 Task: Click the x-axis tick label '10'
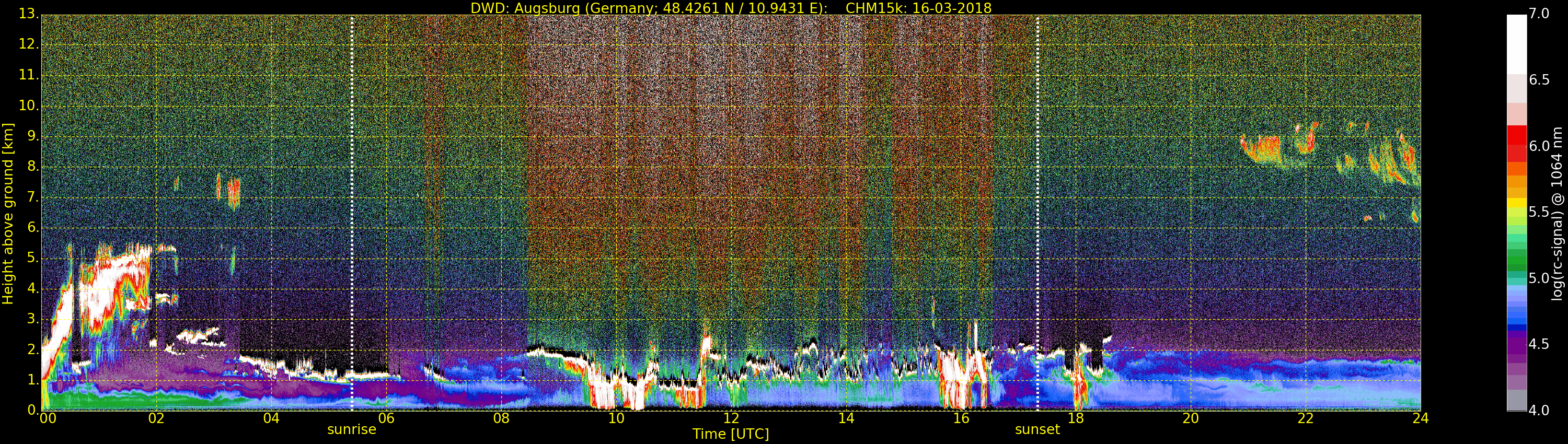click(616, 418)
